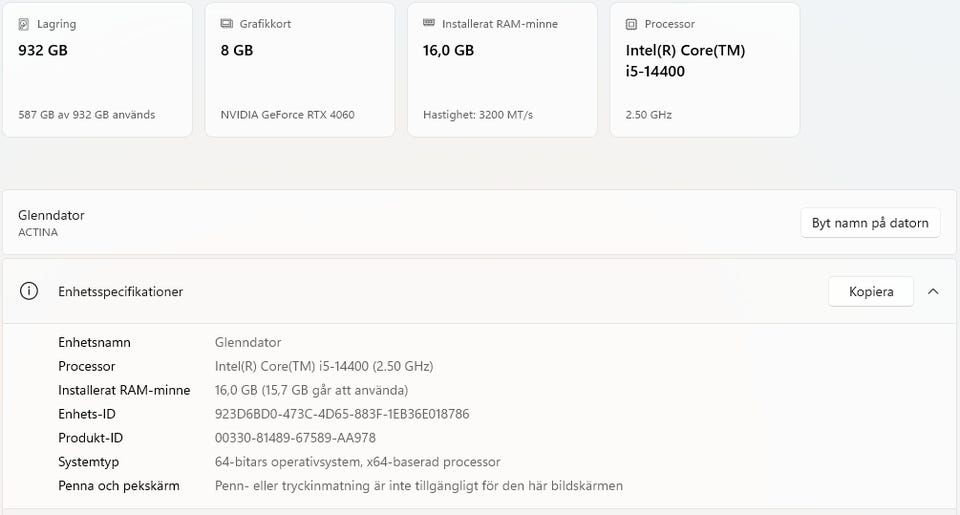Copy device specs with Kopiera button
The image size is (960, 515).
(x=870, y=292)
